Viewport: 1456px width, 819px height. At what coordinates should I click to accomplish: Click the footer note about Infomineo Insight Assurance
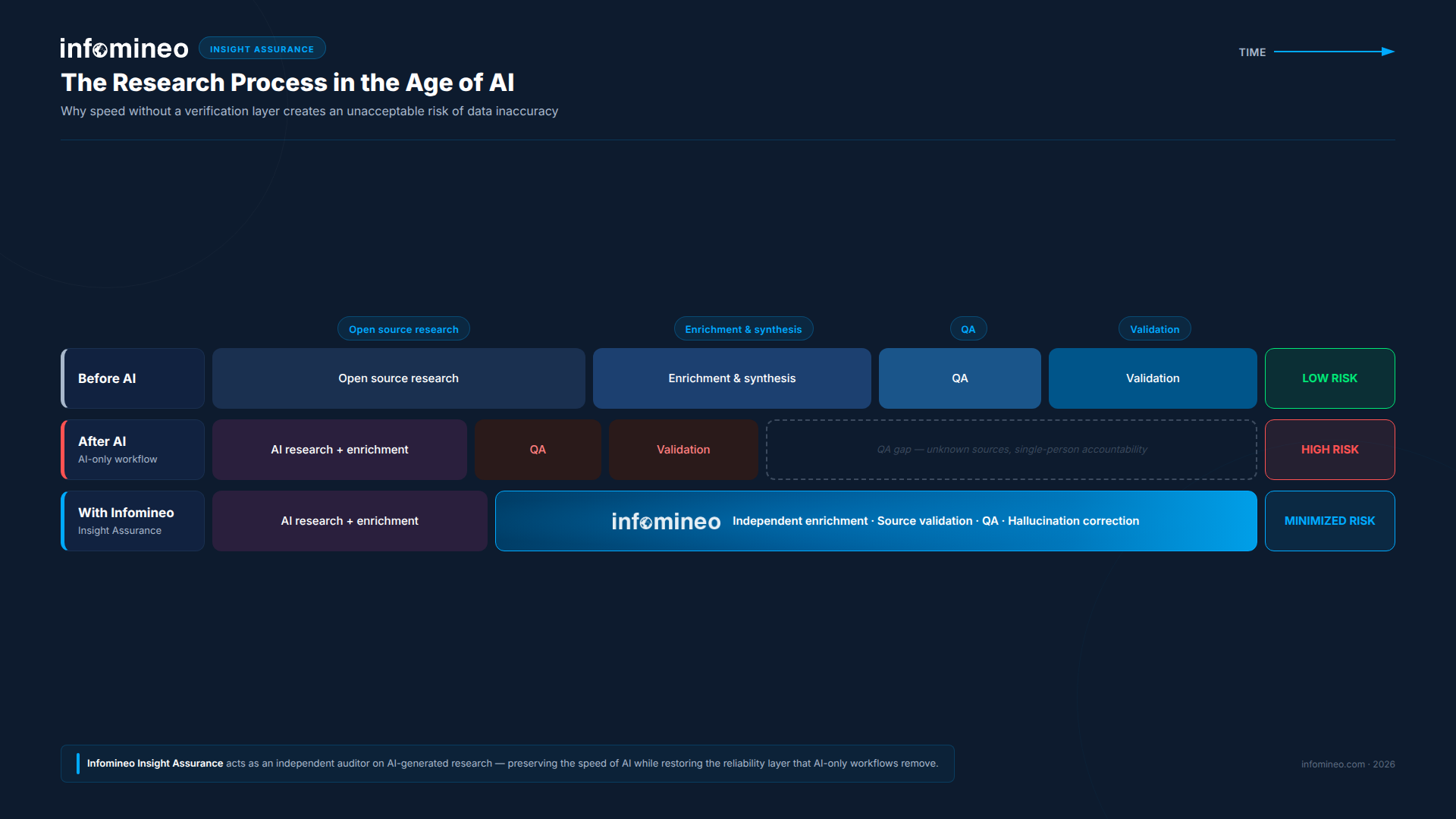click(x=507, y=764)
